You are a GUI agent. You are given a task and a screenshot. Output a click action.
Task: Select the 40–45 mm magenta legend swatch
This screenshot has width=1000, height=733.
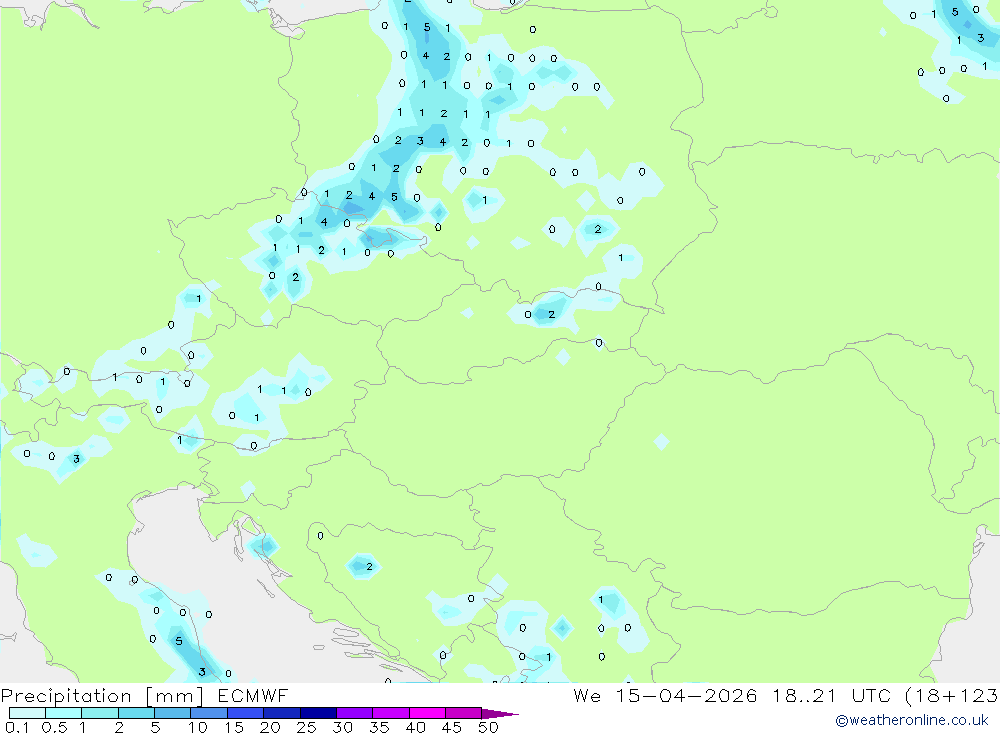427,713
